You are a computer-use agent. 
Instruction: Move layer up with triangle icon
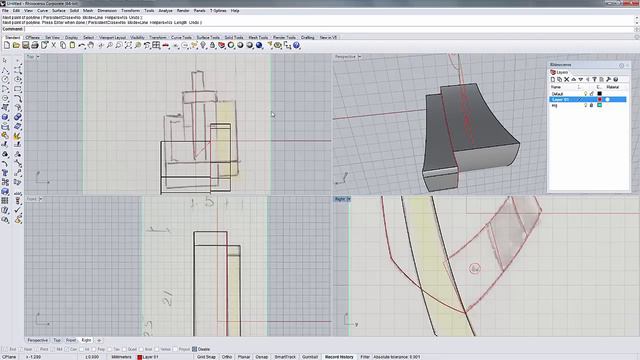point(573,80)
